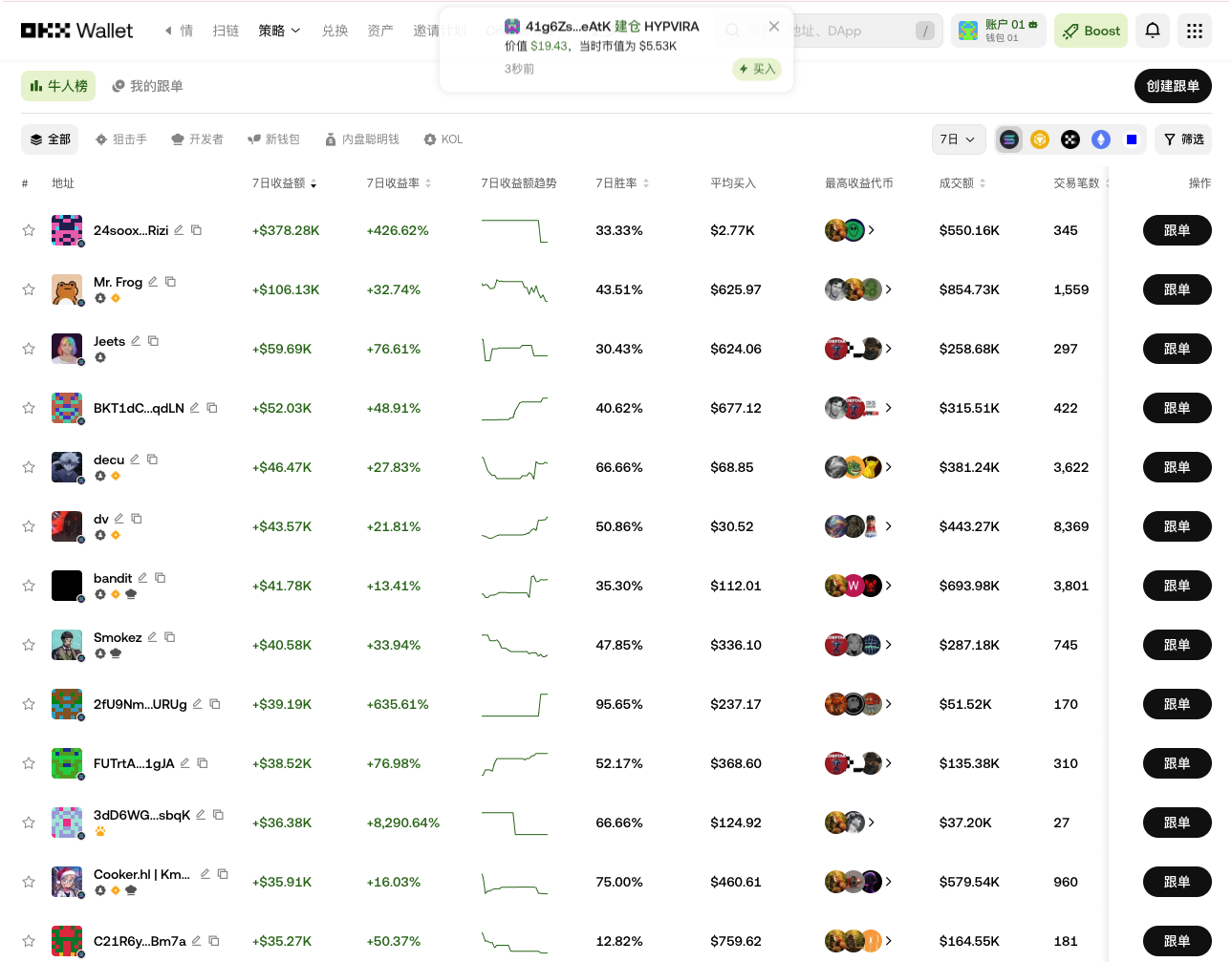Open the 兑换 menu item
Screen dimensions: 1232x962
(x=335, y=30)
